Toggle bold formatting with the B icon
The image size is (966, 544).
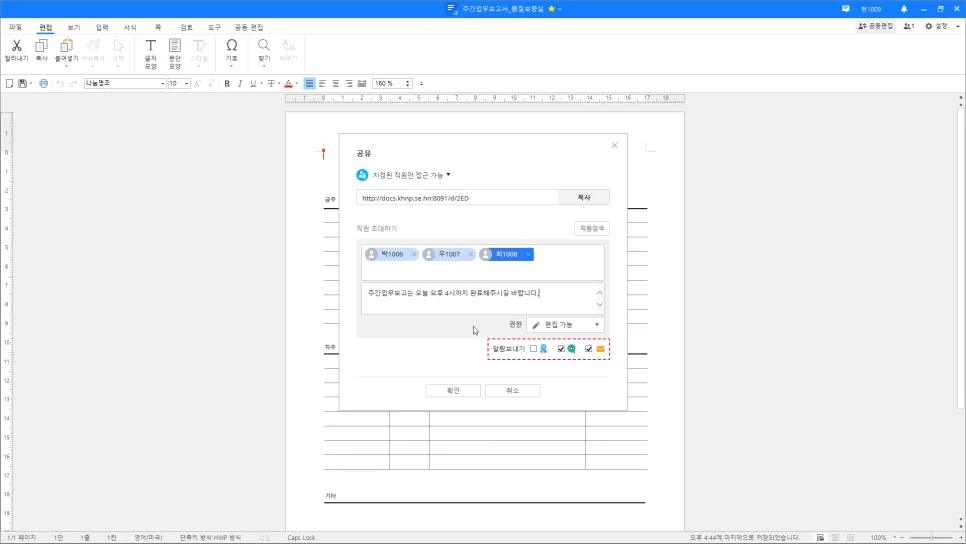coord(227,84)
